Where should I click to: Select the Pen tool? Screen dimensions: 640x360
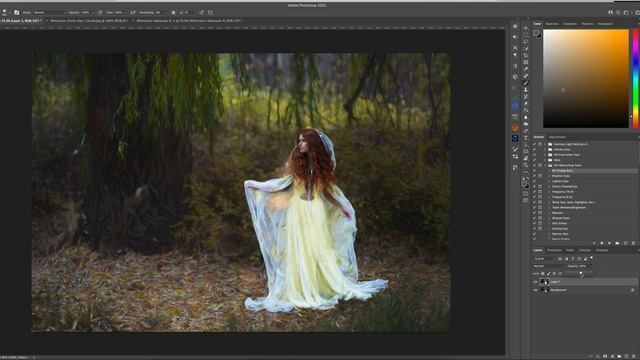pyautogui.click(x=525, y=131)
